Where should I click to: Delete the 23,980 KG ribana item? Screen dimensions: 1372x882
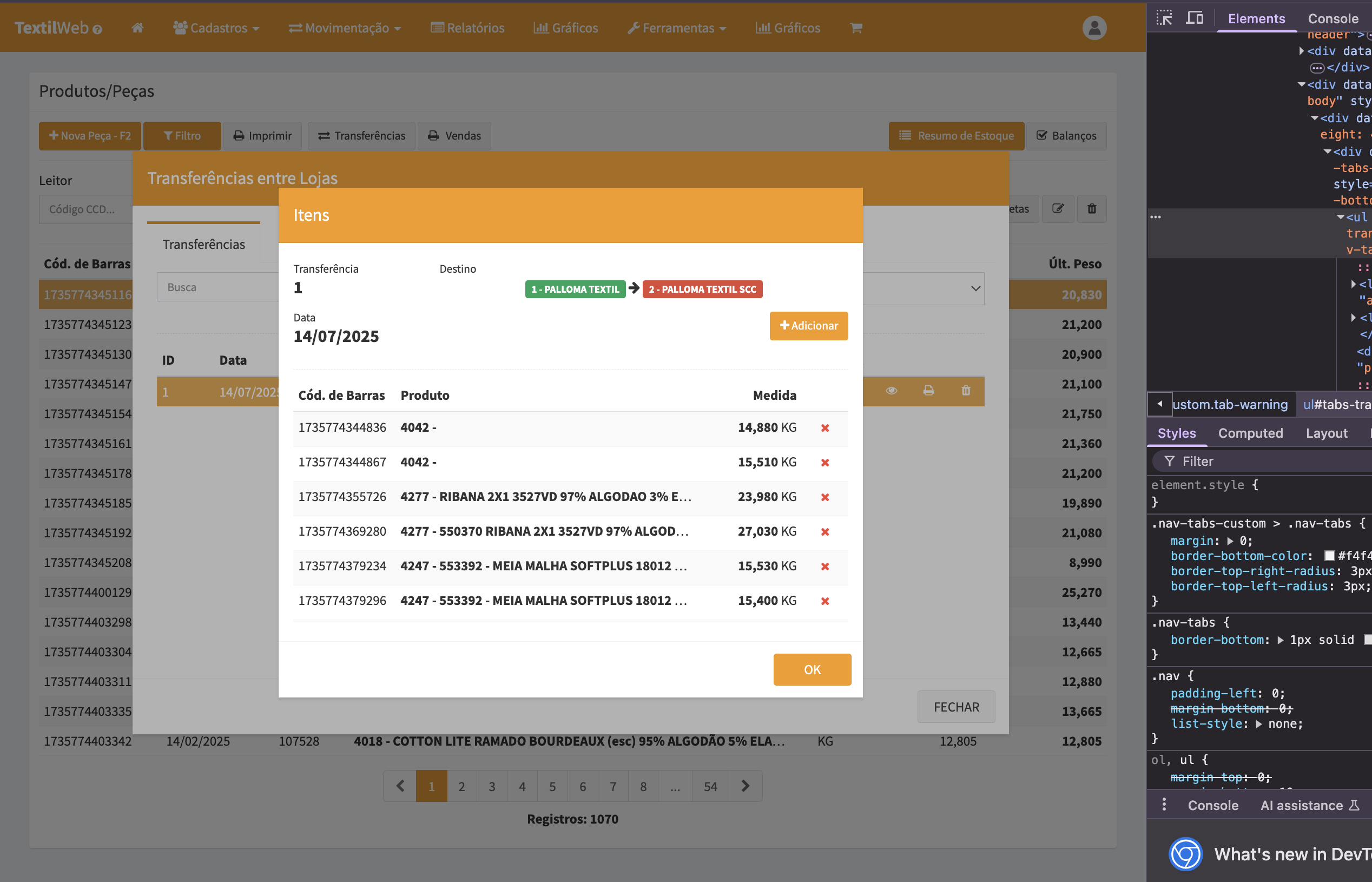824,497
